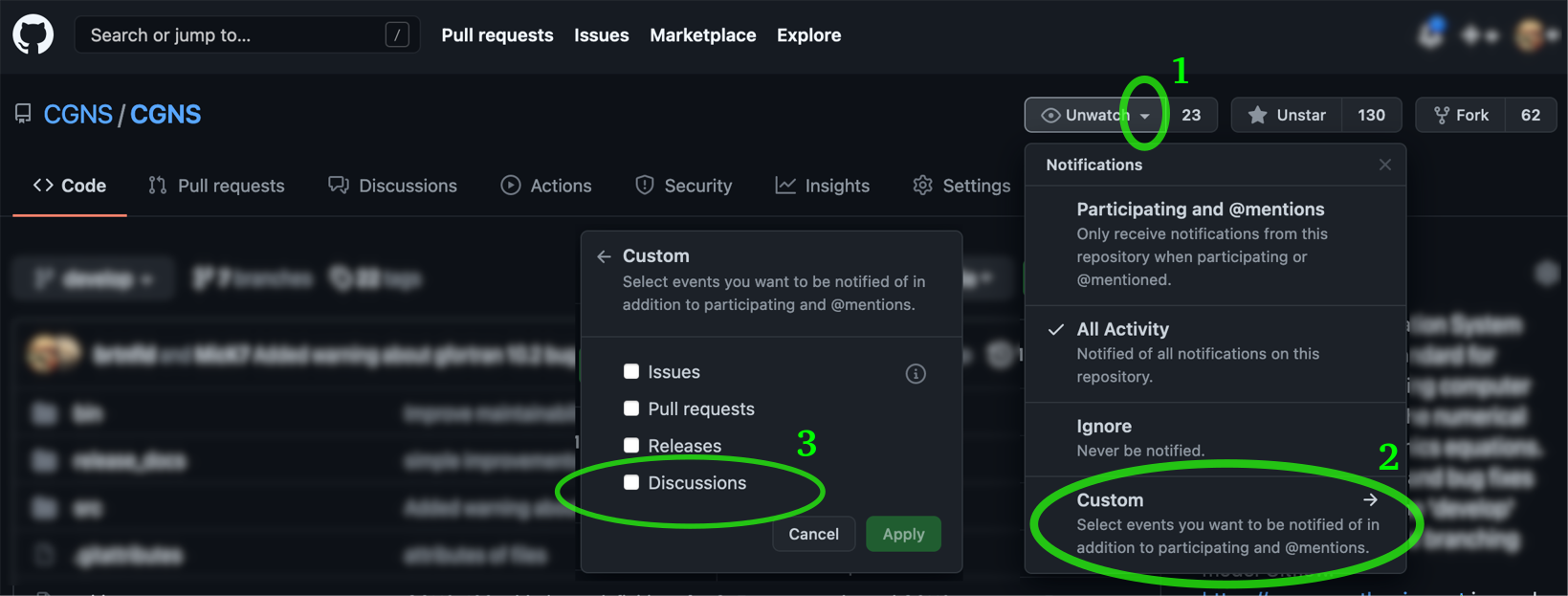Open the plus create-new menu
This screenshot has height=596, width=1568.
coord(1479,35)
